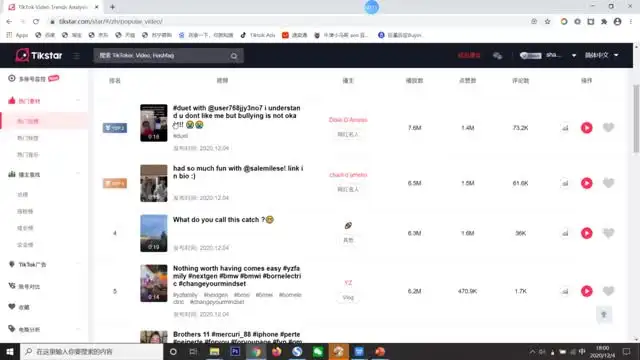The image size is (640, 360).
Task: Open WeChat from the taskbar
Action: point(318,351)
